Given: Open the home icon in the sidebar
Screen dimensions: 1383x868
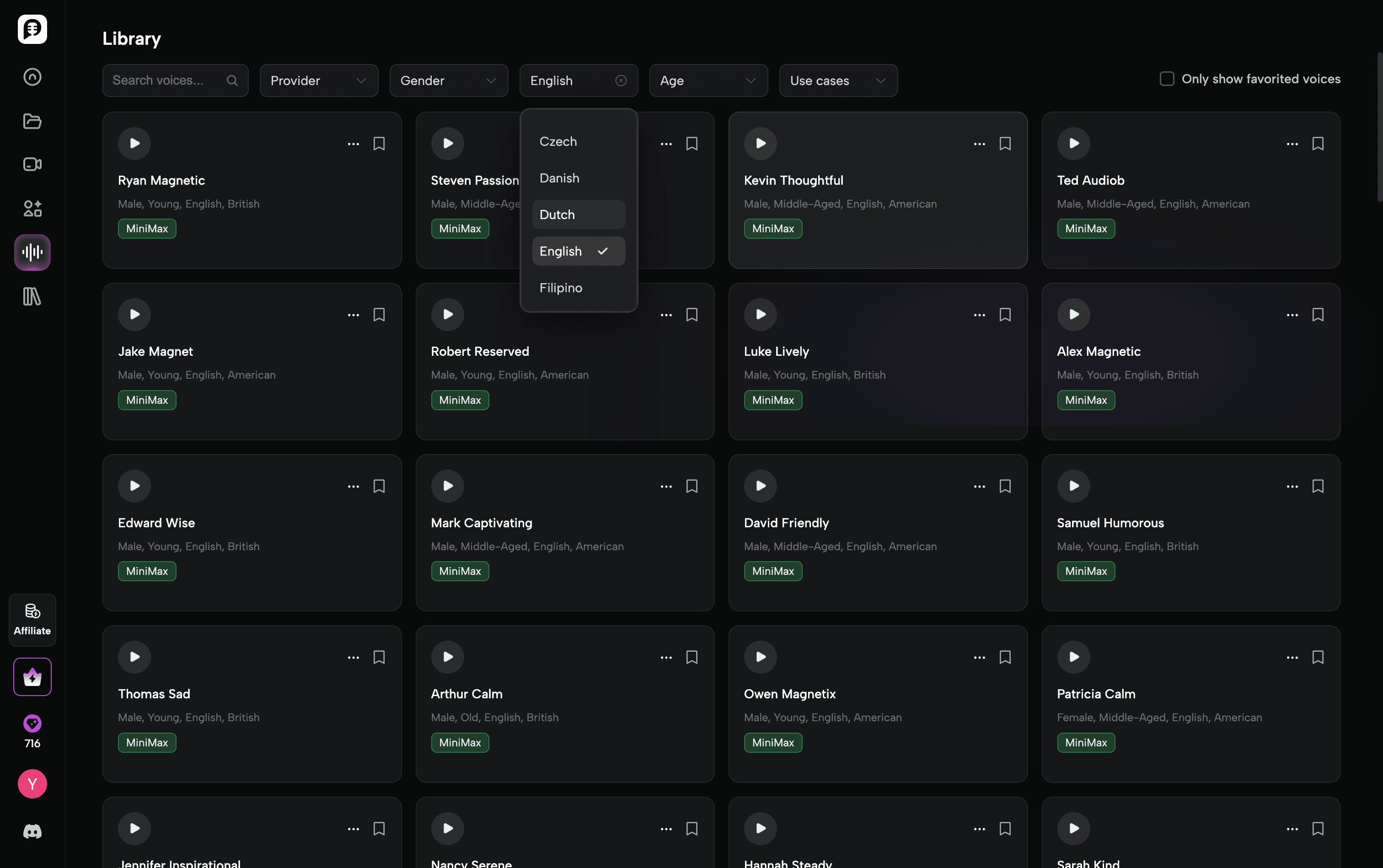Looking at the screenshot, I should [x=32, y=77].
